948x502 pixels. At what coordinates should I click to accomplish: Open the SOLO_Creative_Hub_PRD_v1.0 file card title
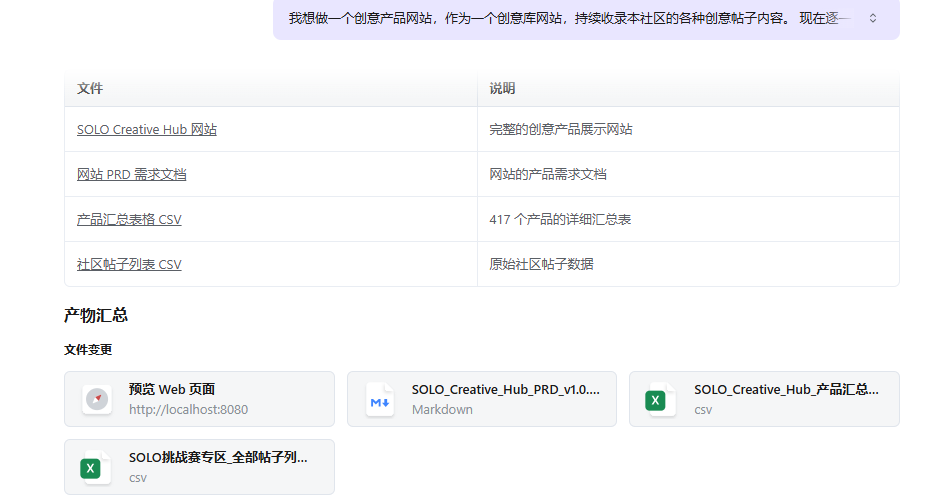[506, 390]
